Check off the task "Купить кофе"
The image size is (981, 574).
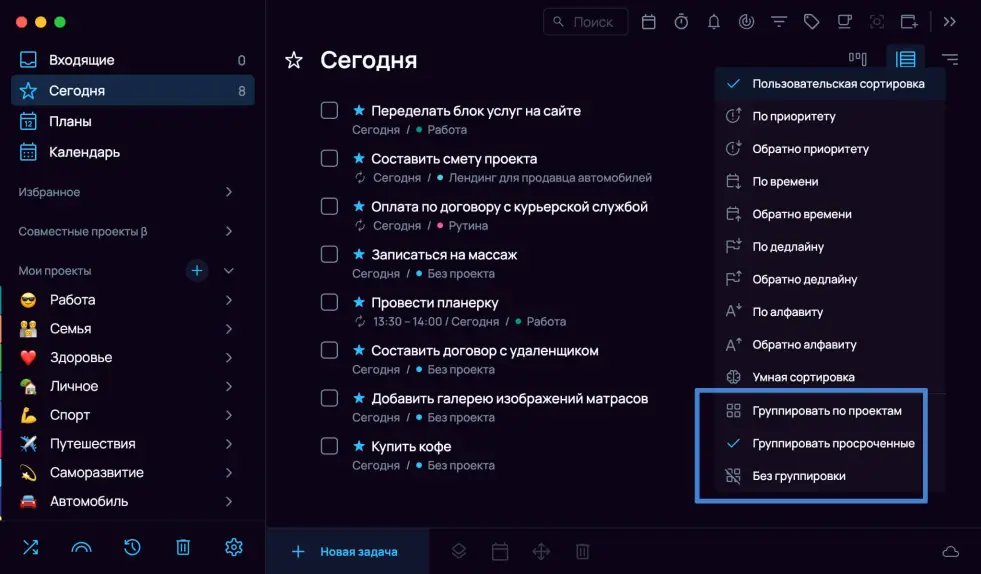click(x=329, y=446)
